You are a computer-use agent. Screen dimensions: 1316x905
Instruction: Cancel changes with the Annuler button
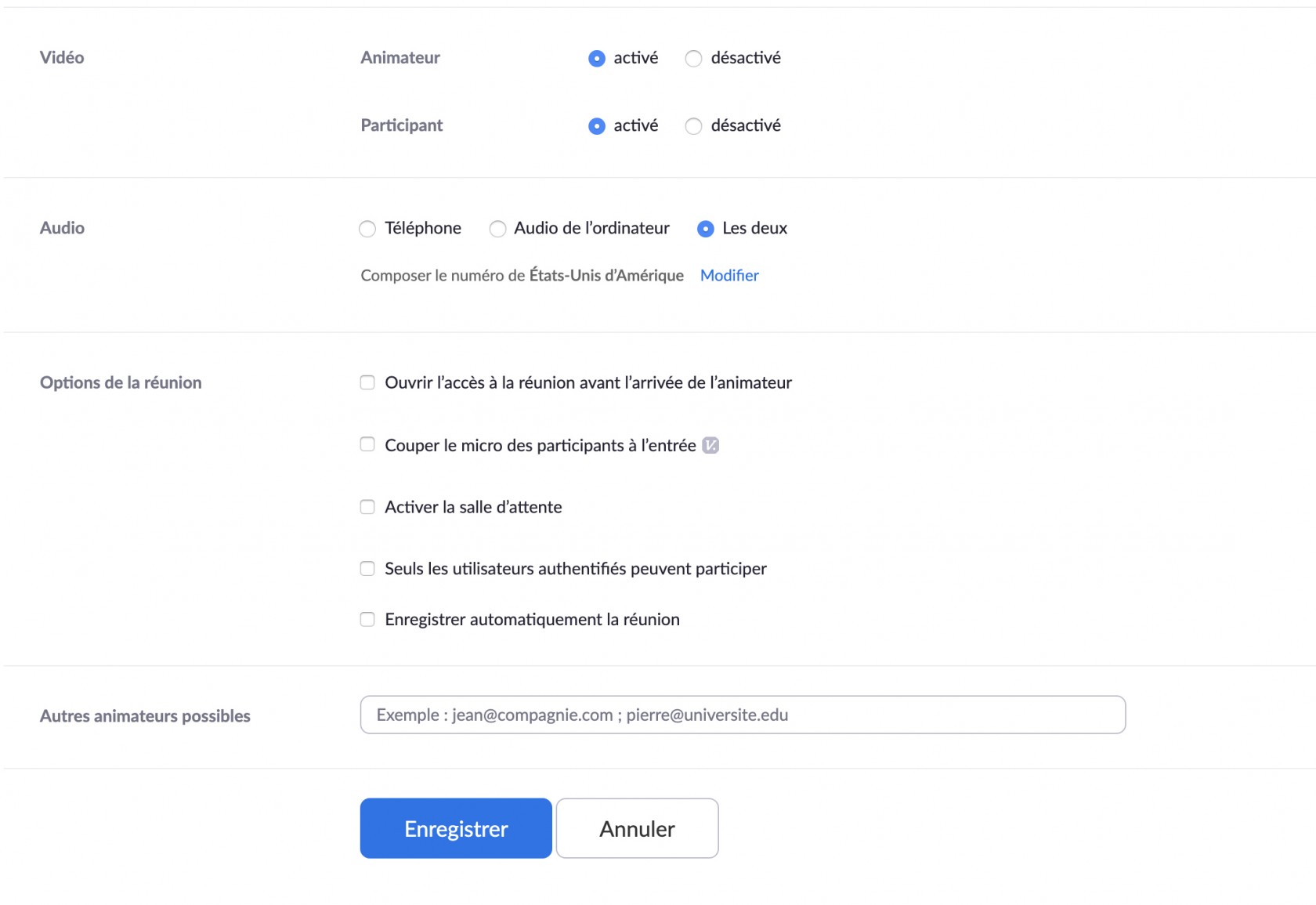click(637, 828)
